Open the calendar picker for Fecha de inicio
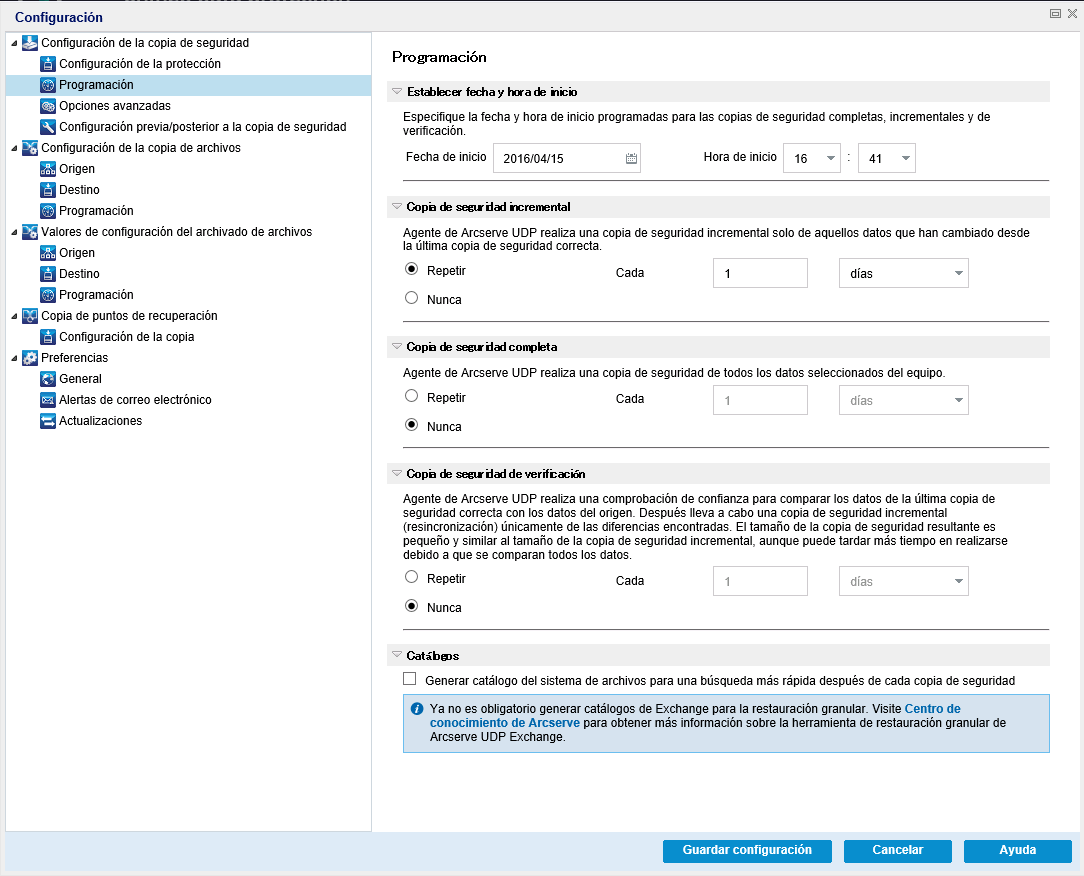 click(631, 158)
